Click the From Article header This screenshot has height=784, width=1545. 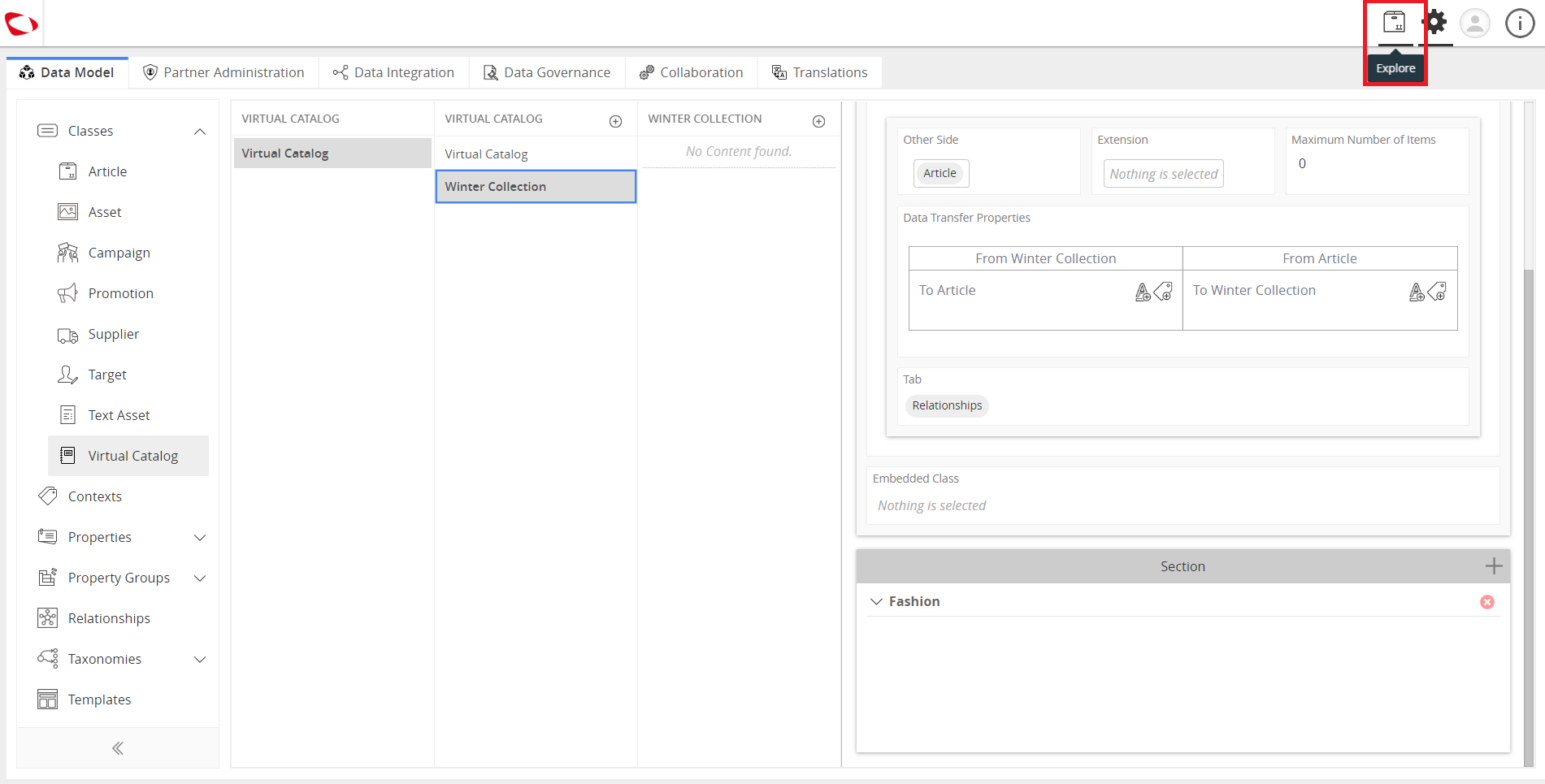click(x=1320, y=258)
